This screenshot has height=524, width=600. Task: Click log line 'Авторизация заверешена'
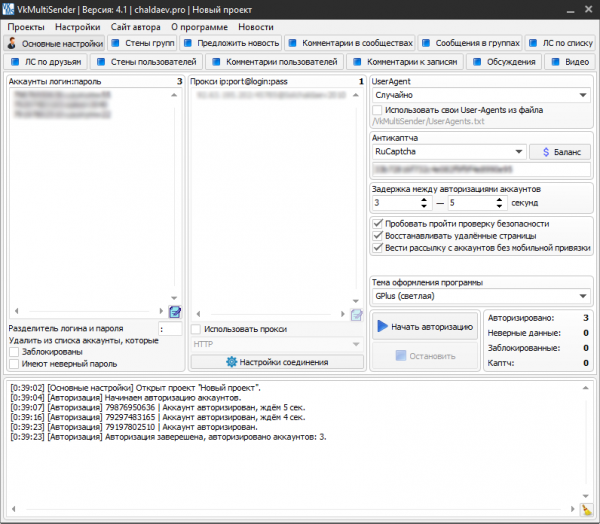pos(169,437)
